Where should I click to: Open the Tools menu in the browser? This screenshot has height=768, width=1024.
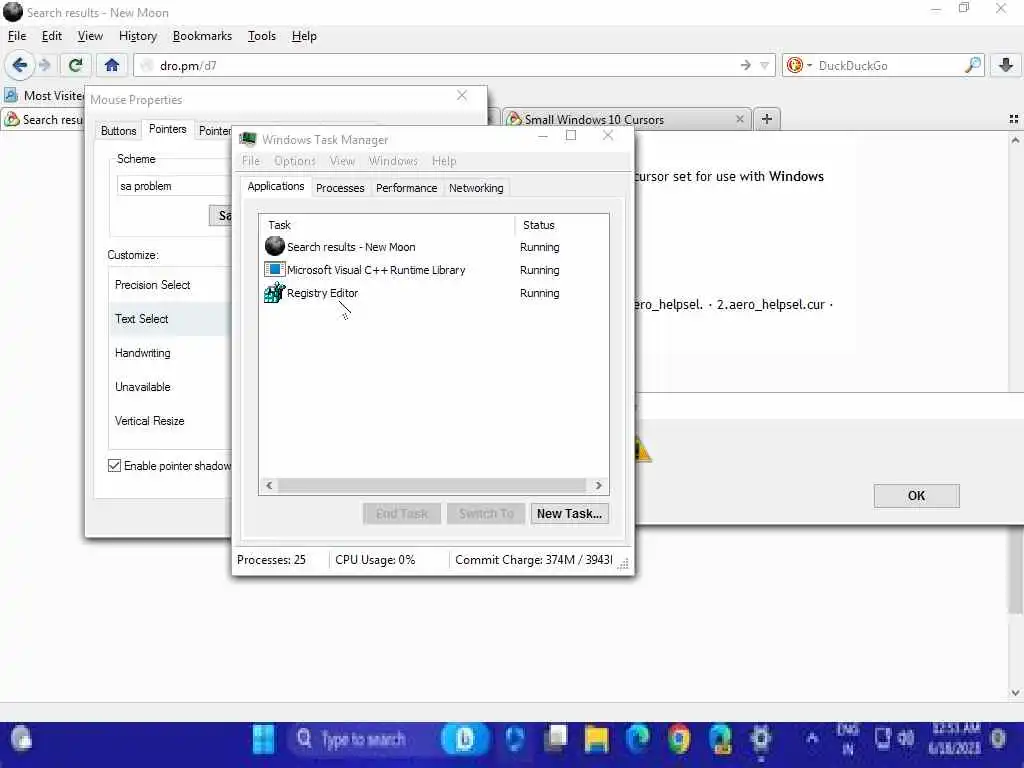point(262,36)
